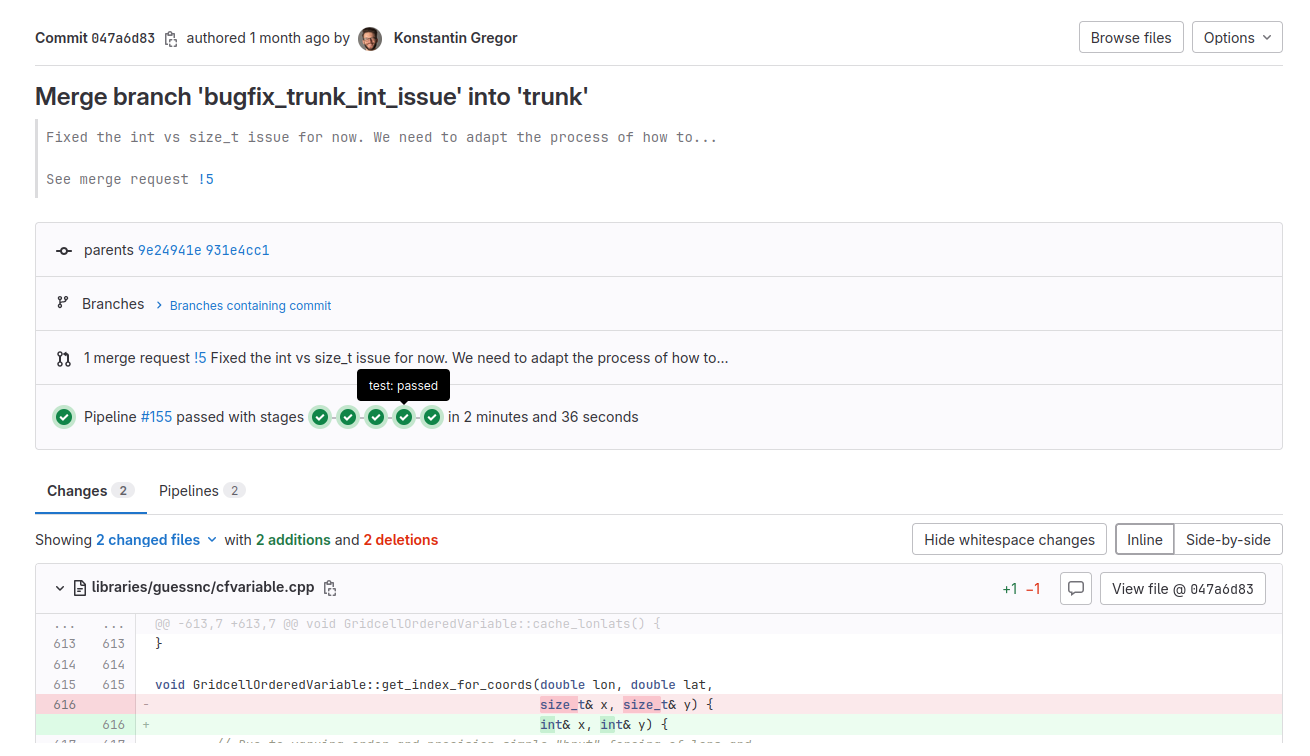Viewport: 1310px width, 756px height.
Task: Expand Branches containing commit
Action: pyautogui.click(x=250, y=305)
